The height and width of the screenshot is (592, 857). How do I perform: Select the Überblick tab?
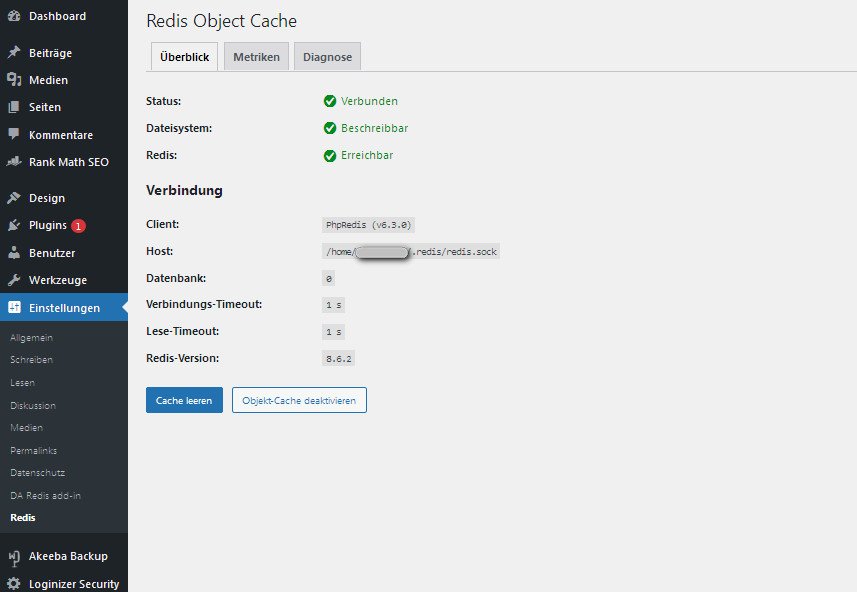[184, 57]
